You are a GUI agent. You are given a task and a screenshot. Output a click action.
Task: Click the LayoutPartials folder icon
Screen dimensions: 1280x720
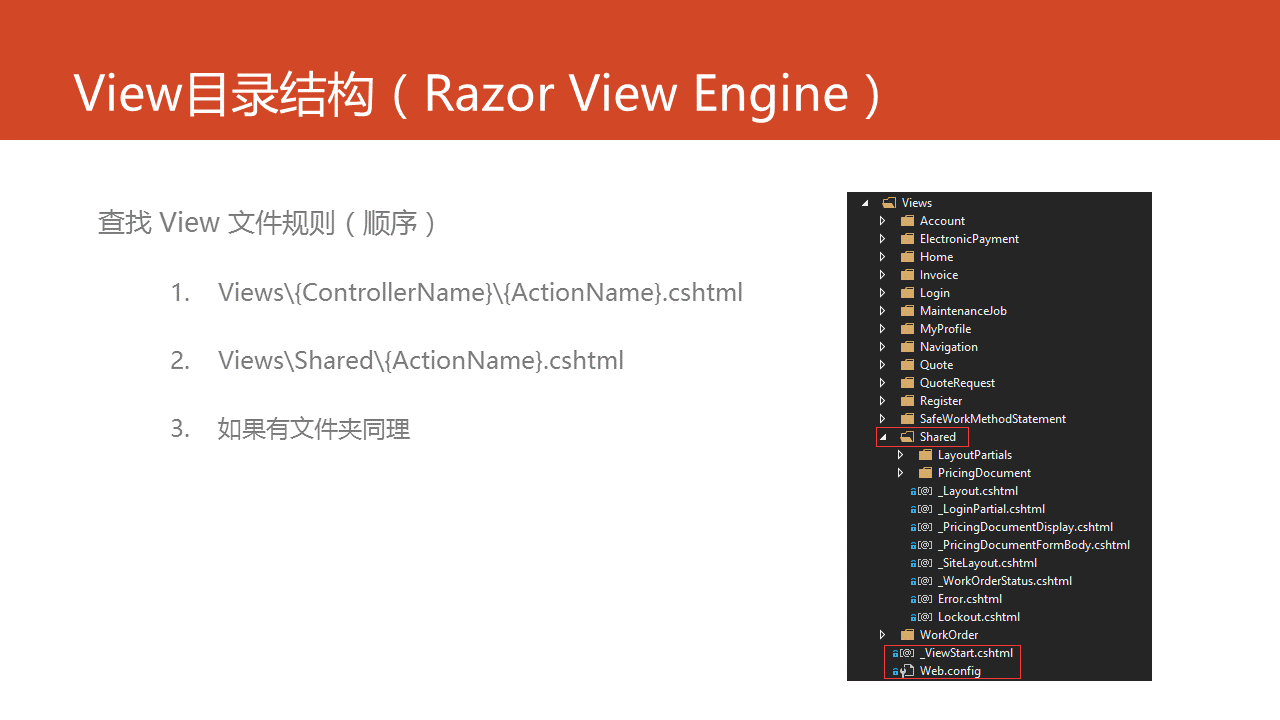click(925, 455)
